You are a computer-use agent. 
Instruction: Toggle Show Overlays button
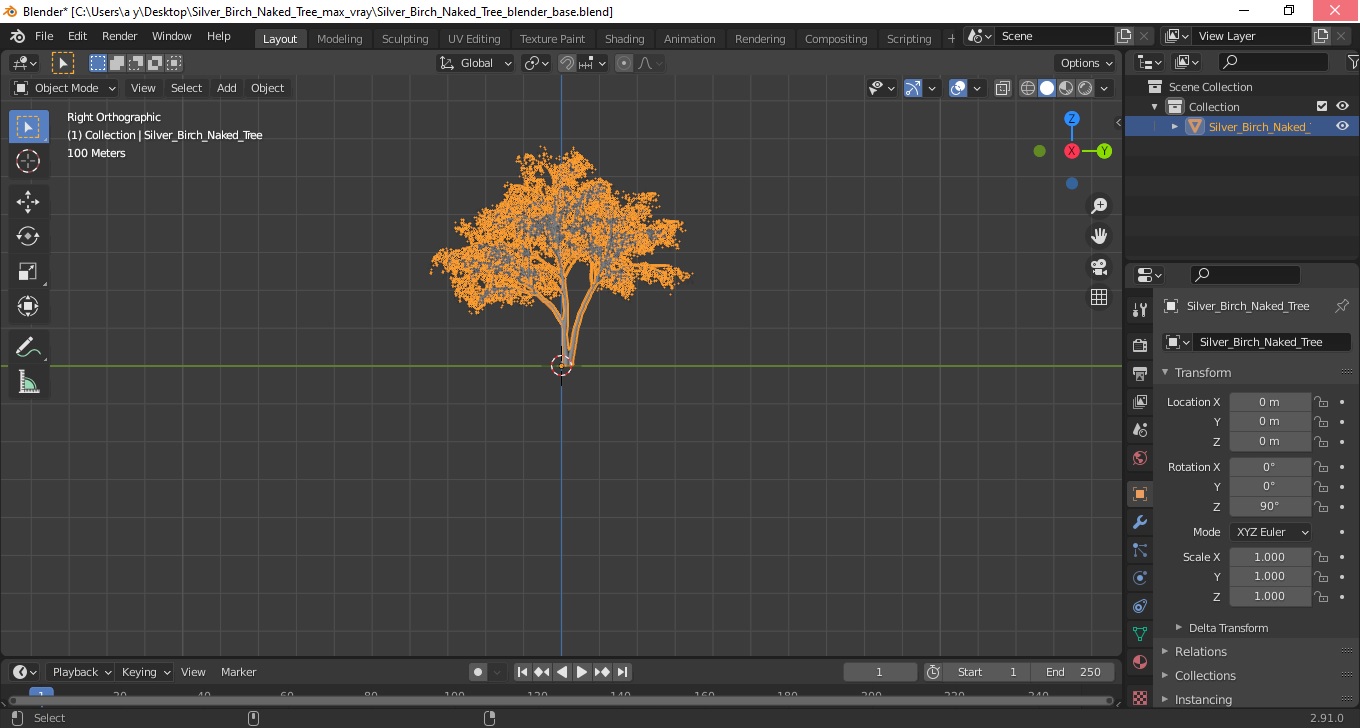point(958,88)
